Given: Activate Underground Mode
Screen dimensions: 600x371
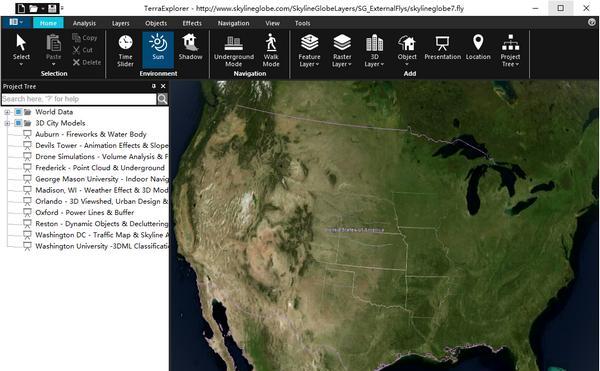Looking at the screenshot, I should tap(234, 51).
